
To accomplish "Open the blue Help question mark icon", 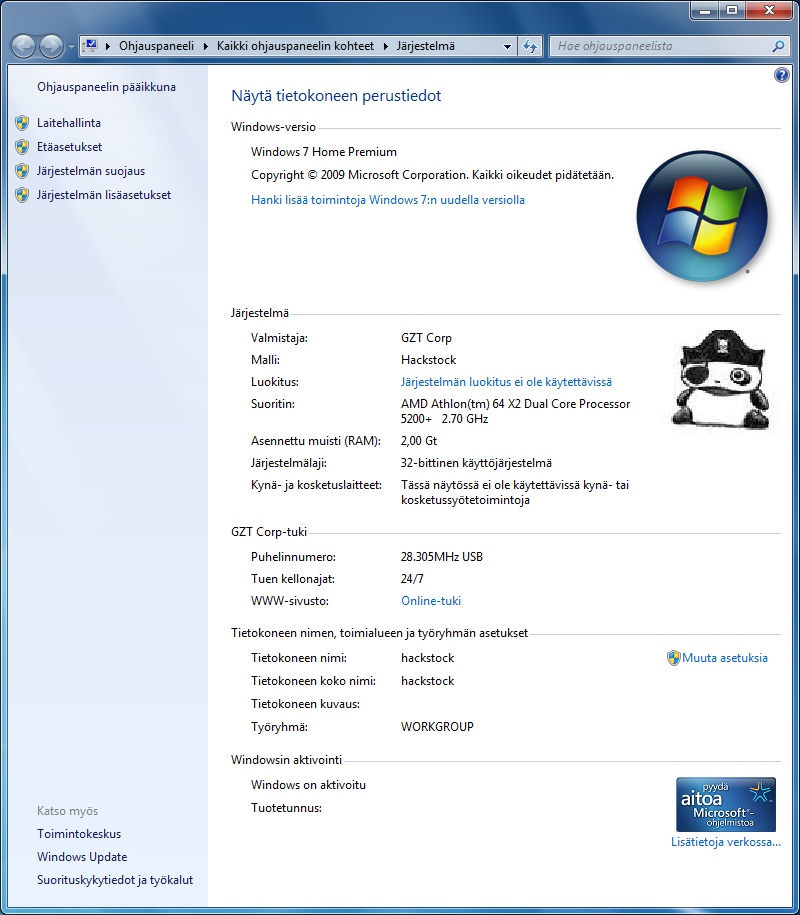I will pyautogui.click(x=781, y=75).
